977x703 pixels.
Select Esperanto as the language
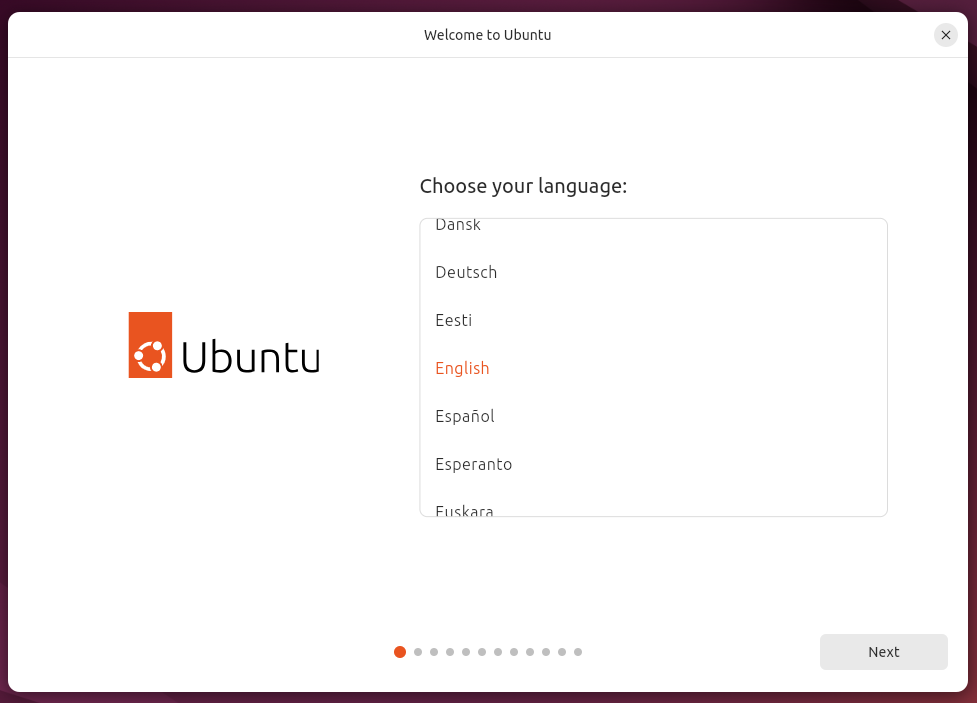[654, 464]
